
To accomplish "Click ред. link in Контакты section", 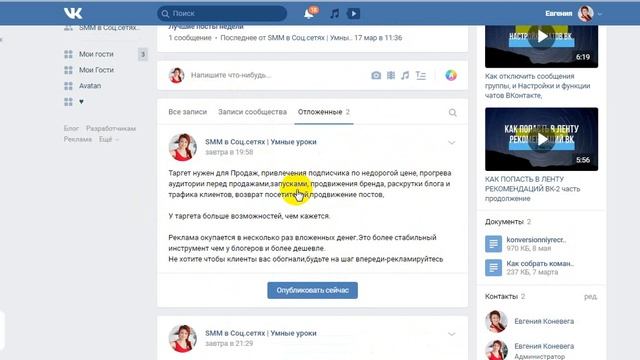I will point(590,296).
